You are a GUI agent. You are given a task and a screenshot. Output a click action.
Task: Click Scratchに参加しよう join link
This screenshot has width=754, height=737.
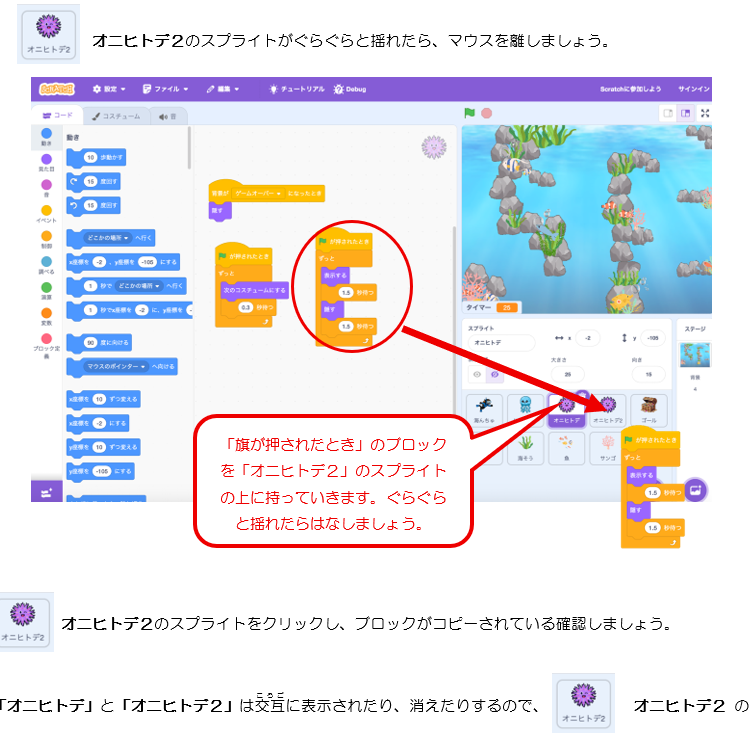click(x=630, y=89)
